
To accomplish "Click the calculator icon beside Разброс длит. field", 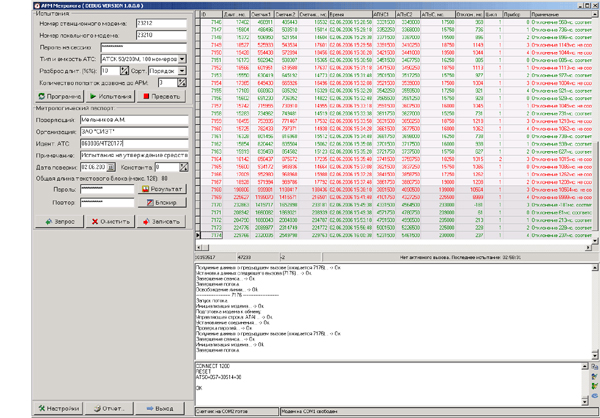I will click(x=124, y=71).
